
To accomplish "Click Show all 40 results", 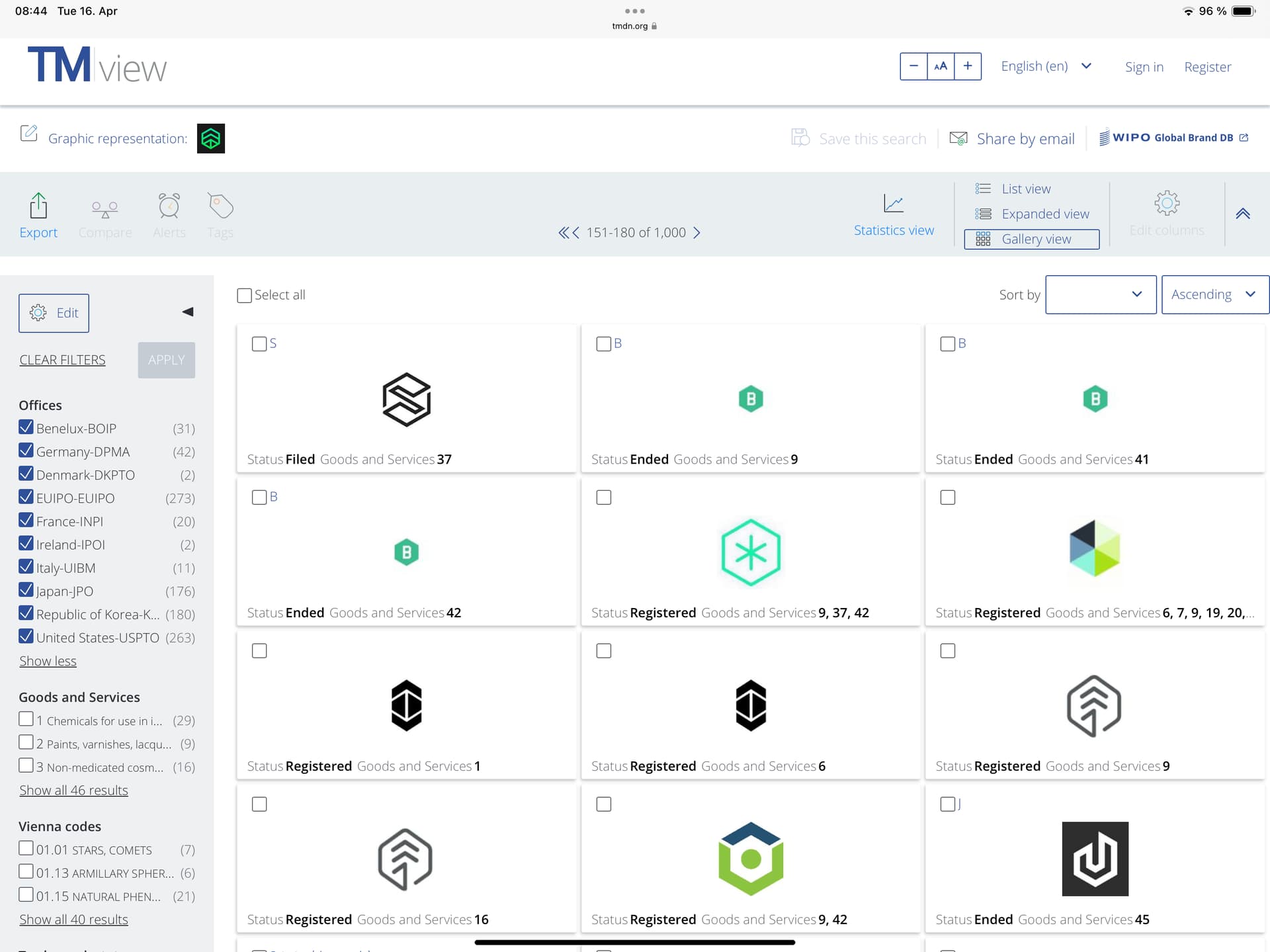I will click(73, 920).
